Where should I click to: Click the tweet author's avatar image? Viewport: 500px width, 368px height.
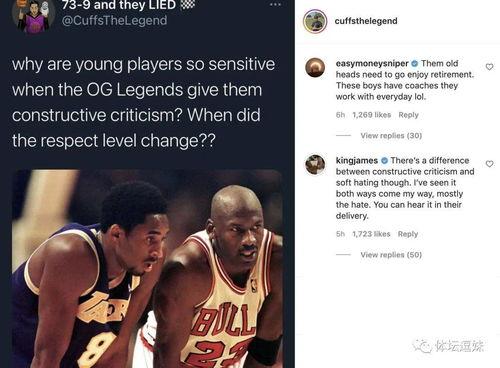point(33,15)
